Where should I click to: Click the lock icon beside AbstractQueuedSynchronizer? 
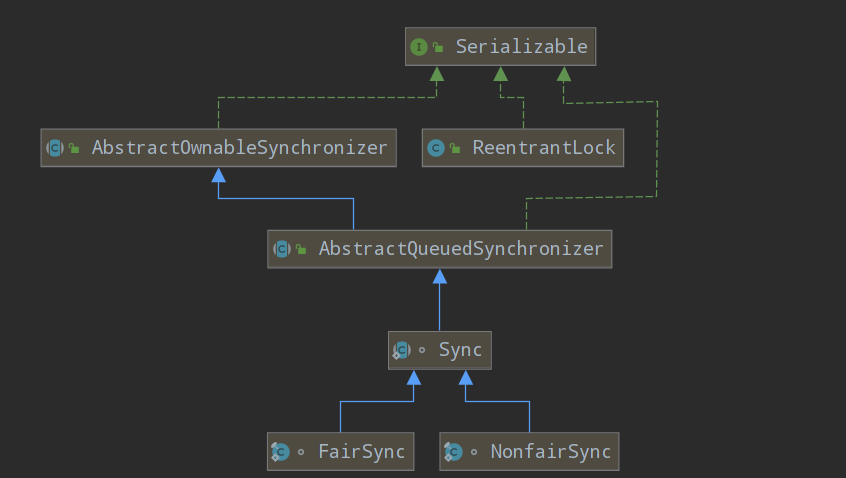(x=301, y=250)
